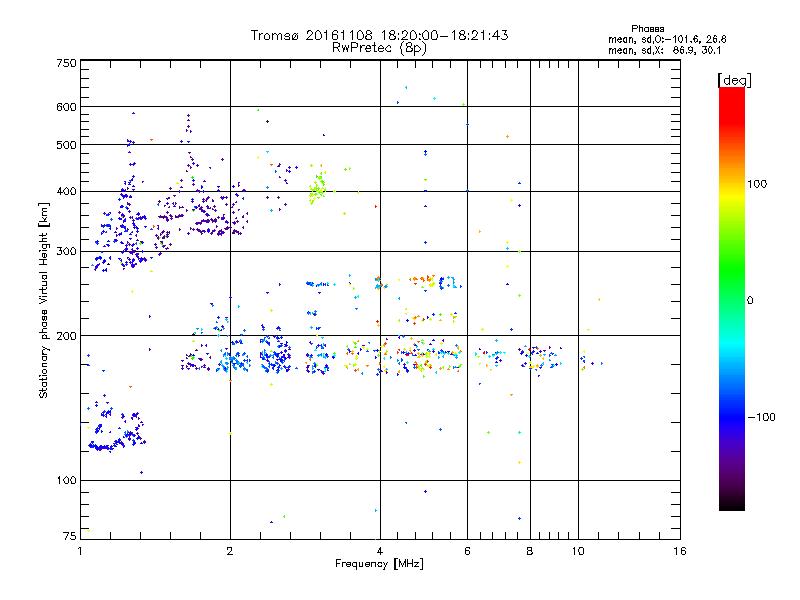This screenshot has width=800, height=600.
Task: Click the 'Phases' header label
Action: point(647,29)
